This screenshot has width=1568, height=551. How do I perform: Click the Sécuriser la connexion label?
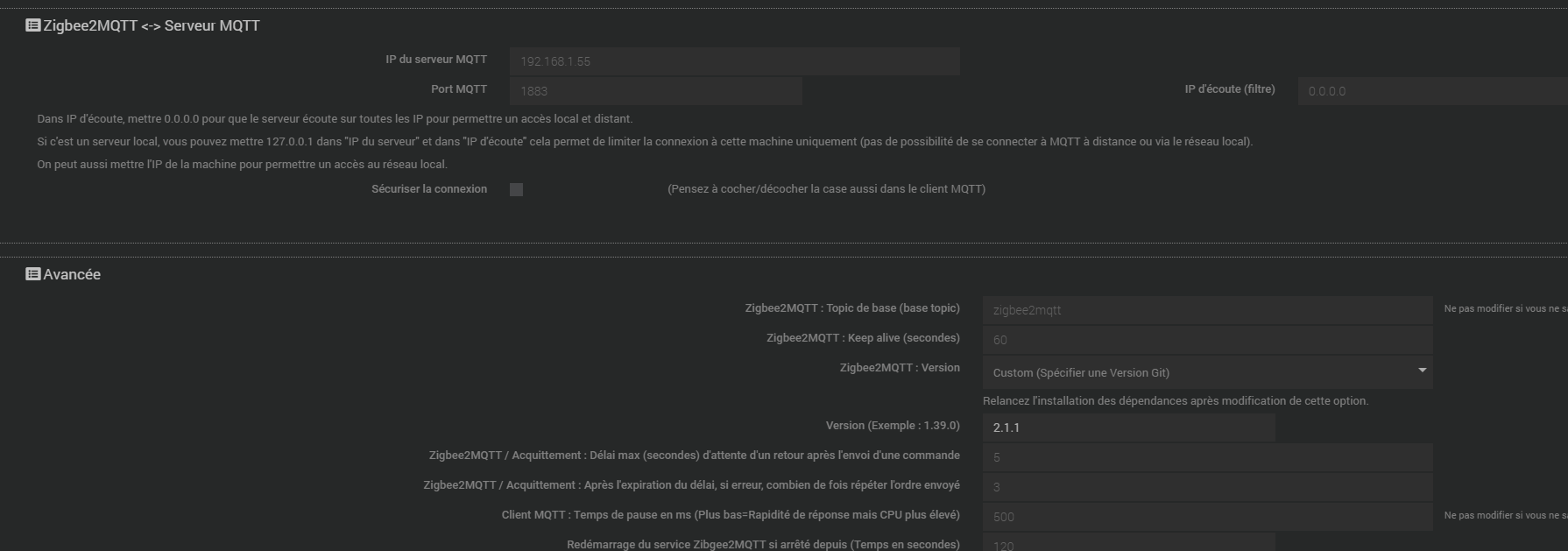[x=429, y=189]
